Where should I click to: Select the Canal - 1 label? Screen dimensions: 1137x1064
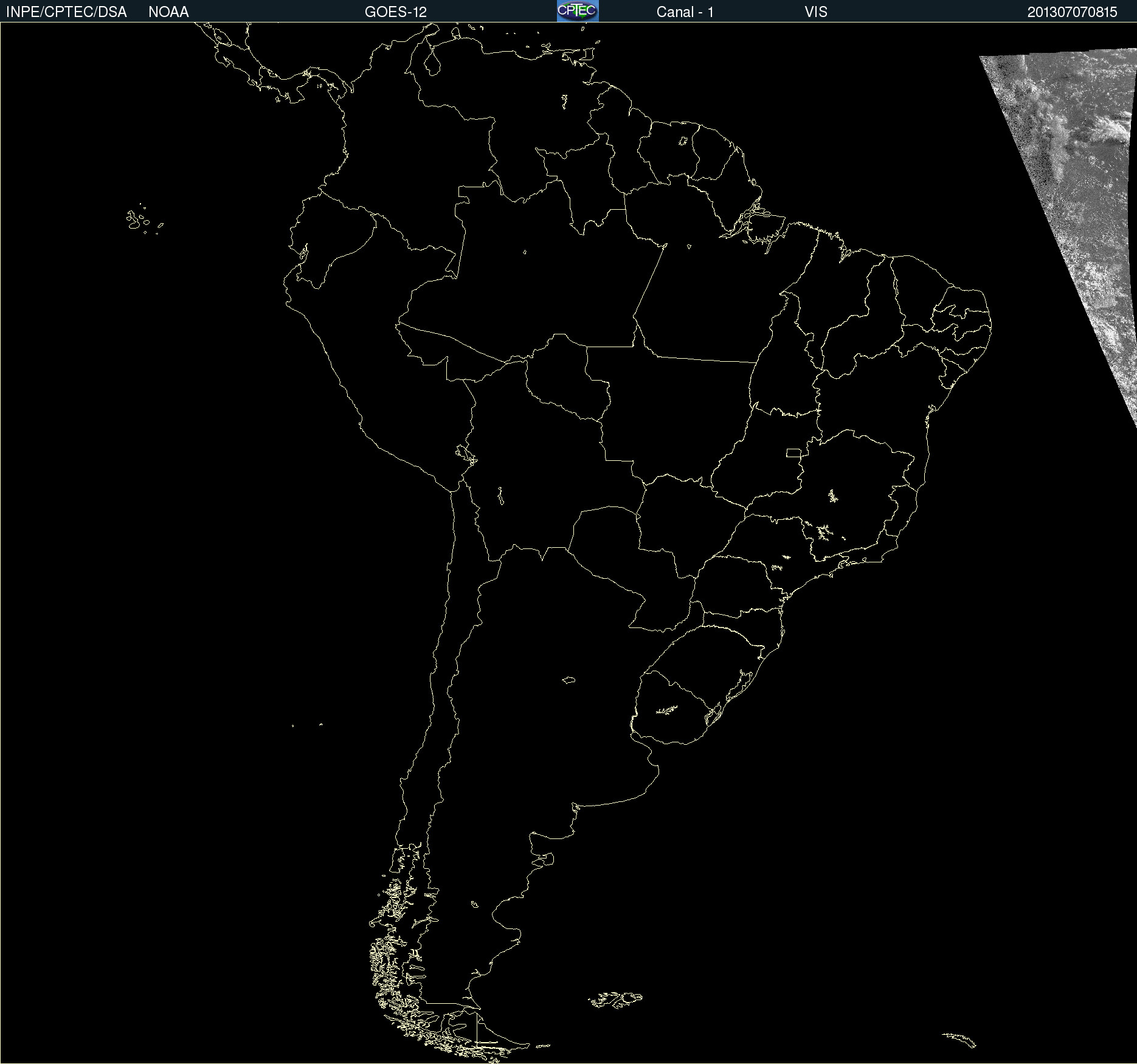pos(685,12)
